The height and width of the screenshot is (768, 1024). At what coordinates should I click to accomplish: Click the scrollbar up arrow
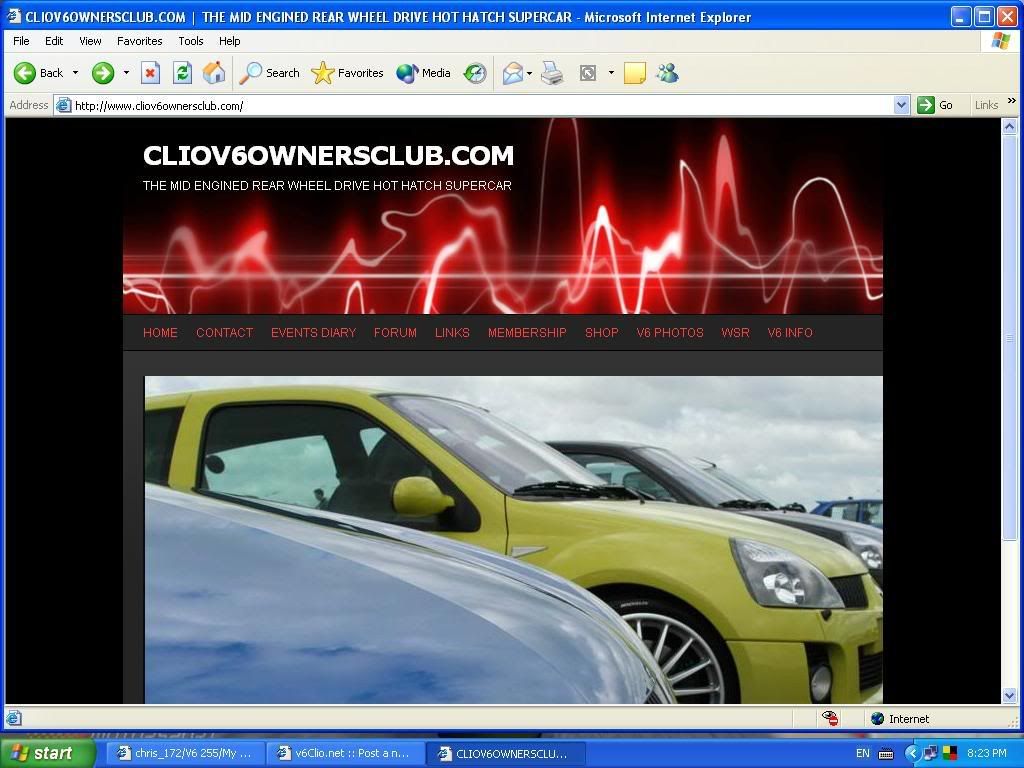click(x=1010, y=127)
